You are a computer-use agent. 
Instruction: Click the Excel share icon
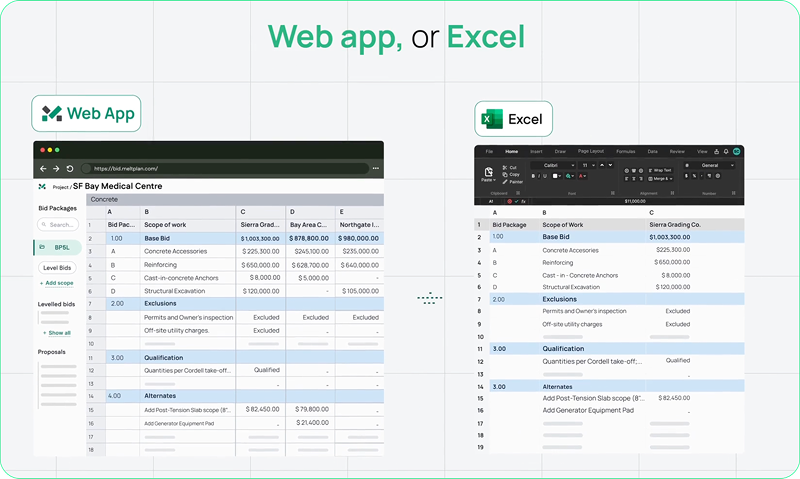coord(716,152)
